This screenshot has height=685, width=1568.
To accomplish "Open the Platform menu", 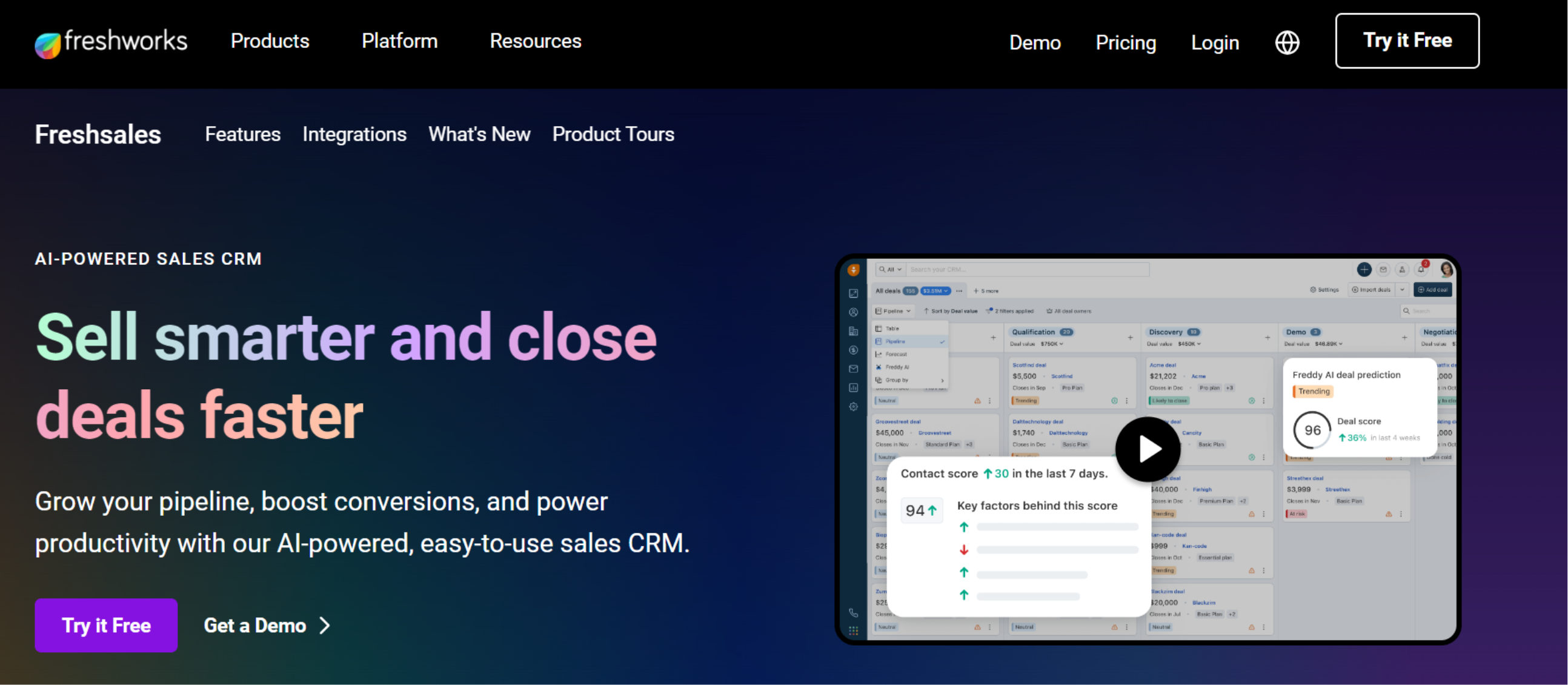I will click(399, 41).
